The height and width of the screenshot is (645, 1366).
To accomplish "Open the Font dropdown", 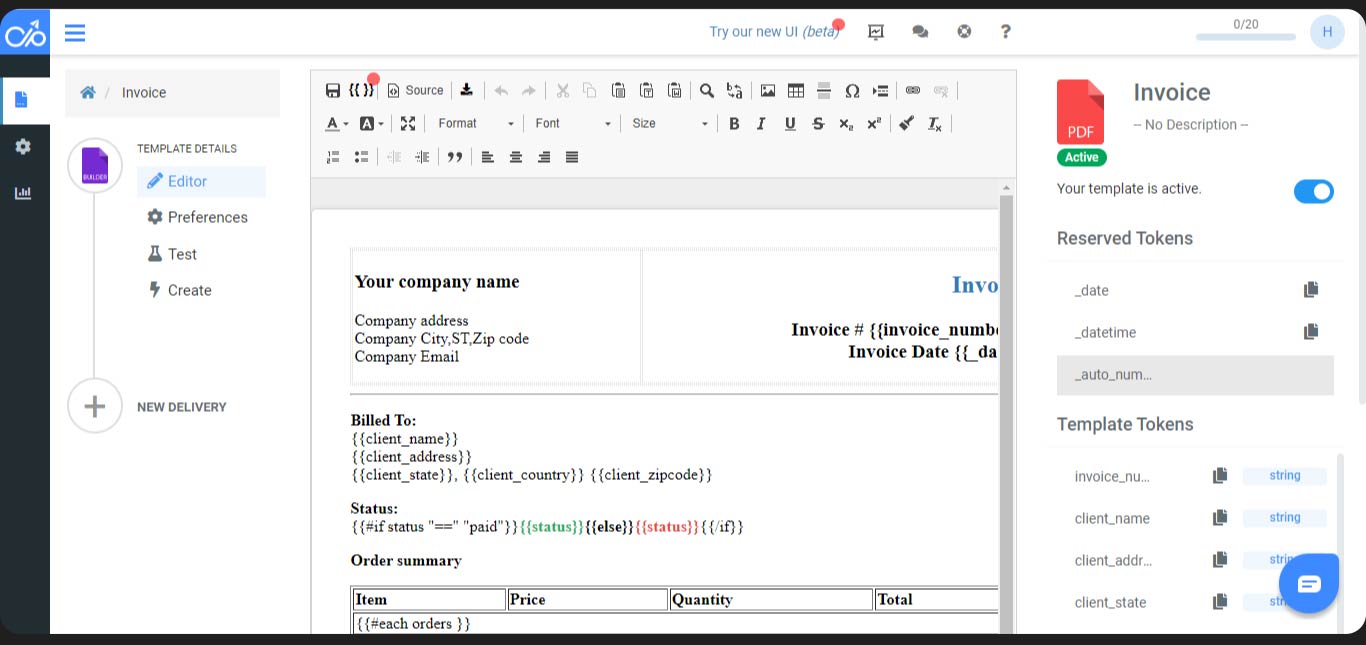I will pyautogui.click(x=573, y=124).
